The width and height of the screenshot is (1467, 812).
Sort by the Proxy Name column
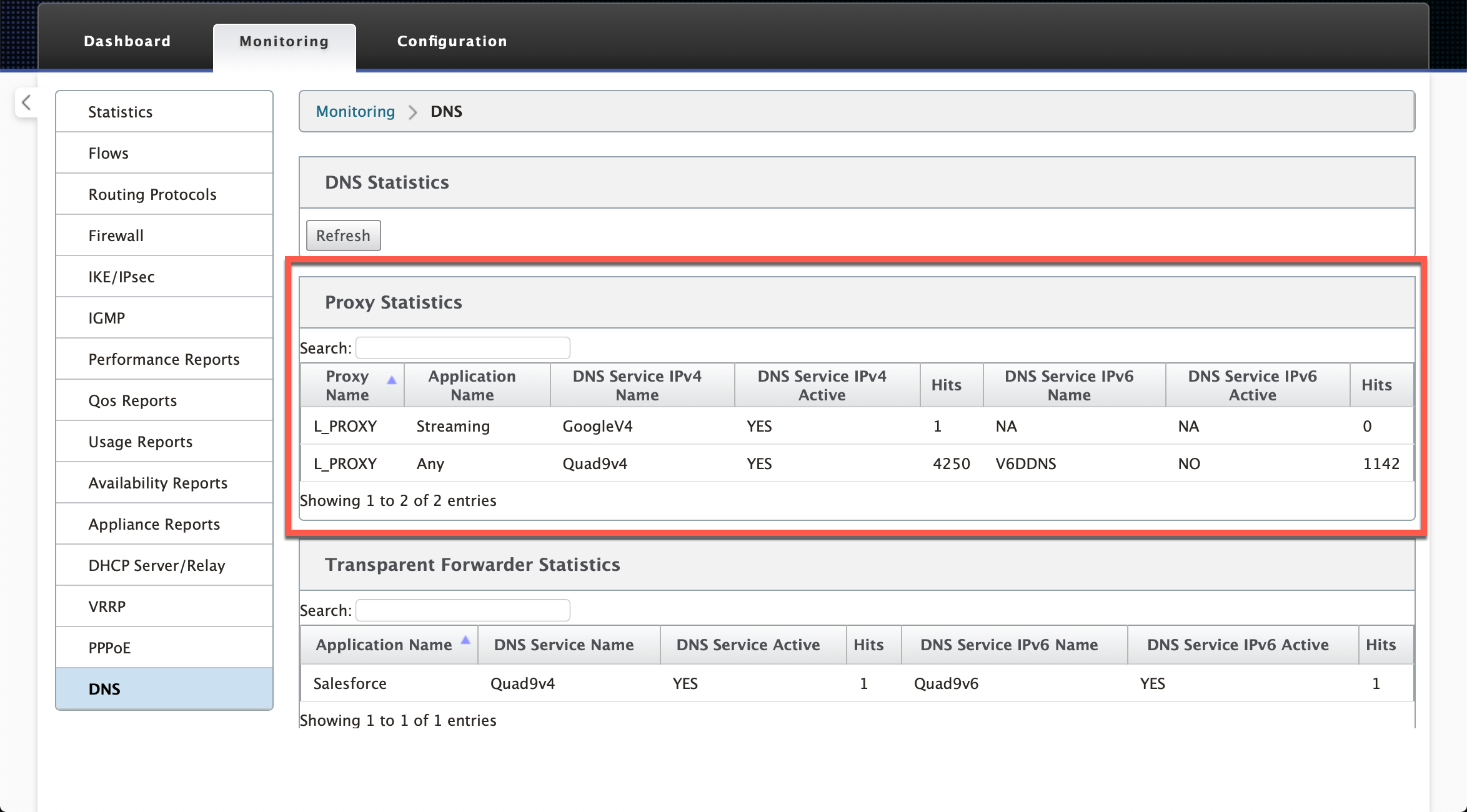tap(352, 385)
